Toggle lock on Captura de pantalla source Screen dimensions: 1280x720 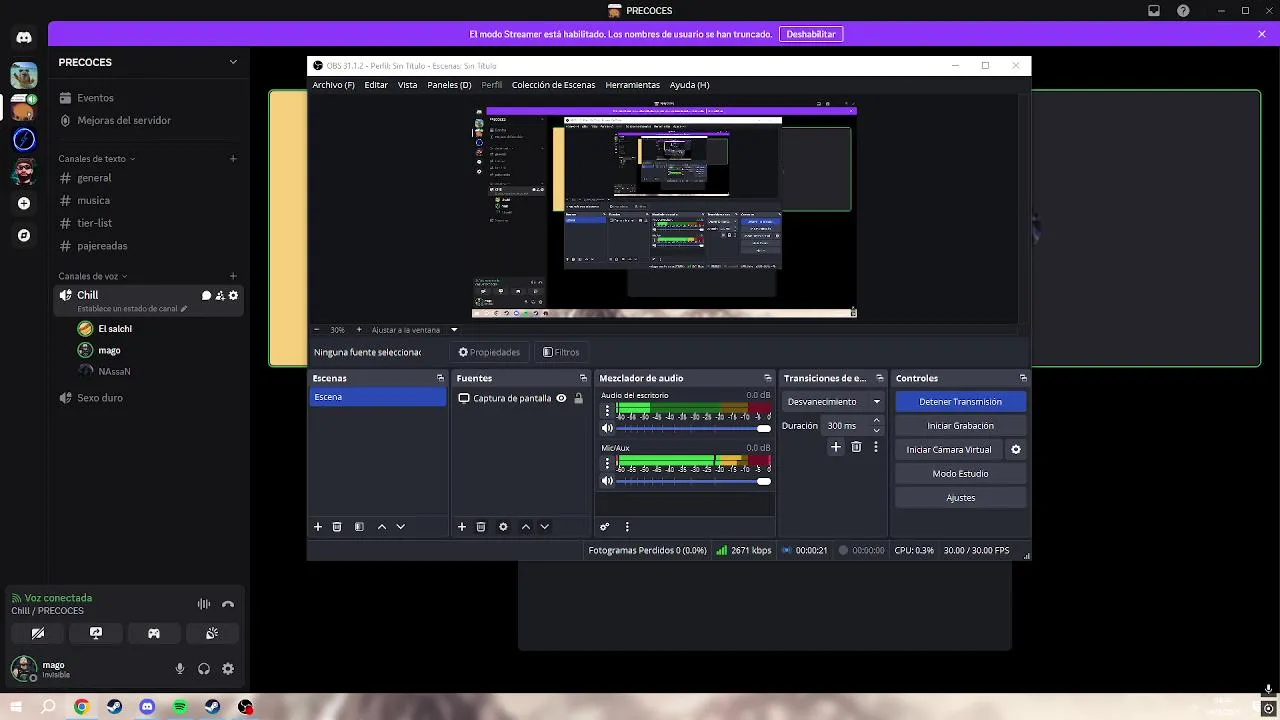coord(578,398)
